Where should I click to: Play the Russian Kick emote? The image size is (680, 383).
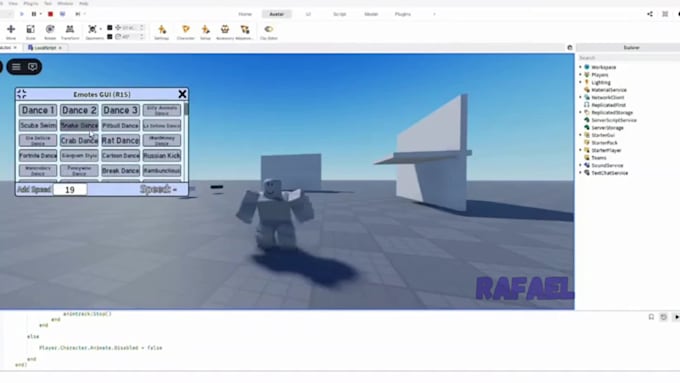coord(162,155)
